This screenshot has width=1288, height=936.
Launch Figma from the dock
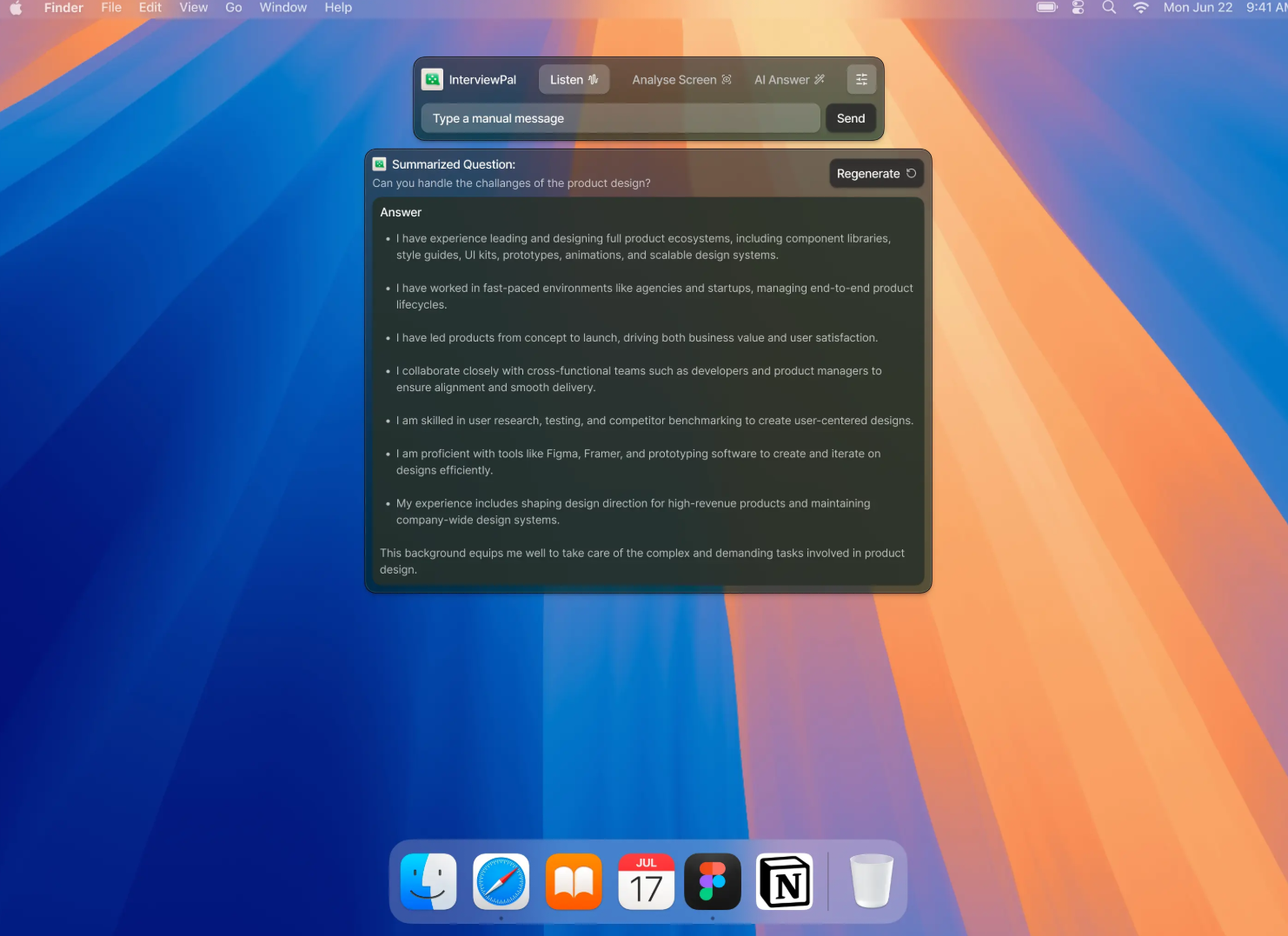(x=713, y=881)
